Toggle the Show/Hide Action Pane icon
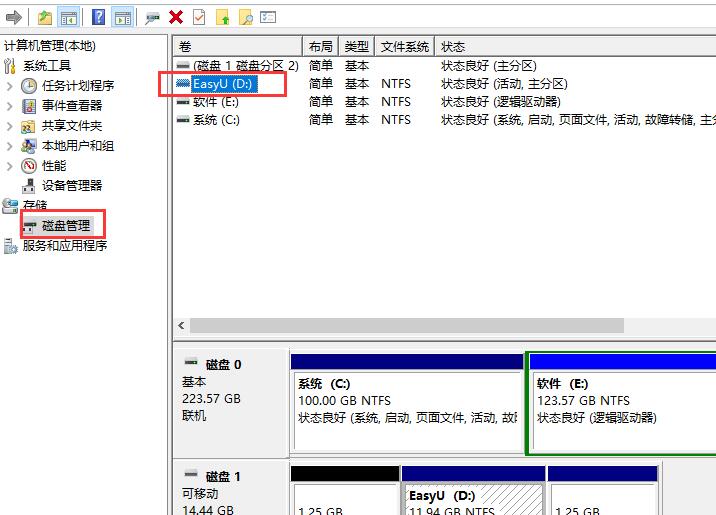The image size is (716, 515). [123, 18]
